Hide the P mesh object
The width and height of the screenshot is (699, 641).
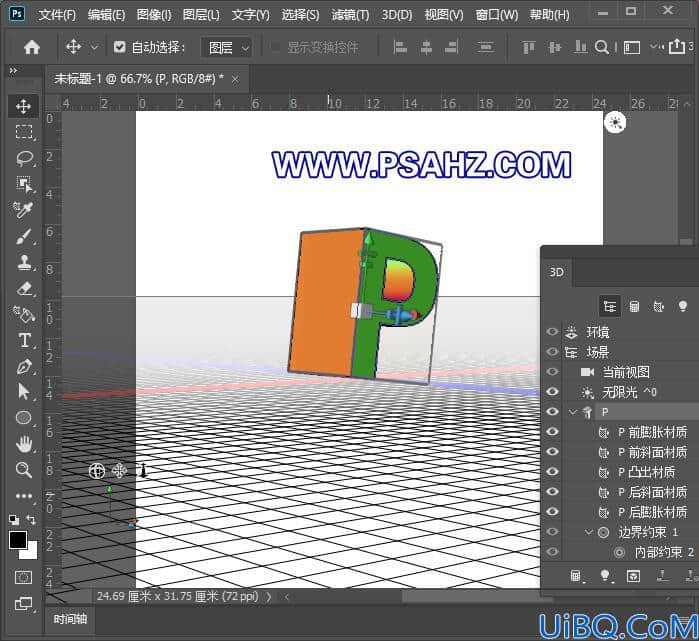[552, 411]
